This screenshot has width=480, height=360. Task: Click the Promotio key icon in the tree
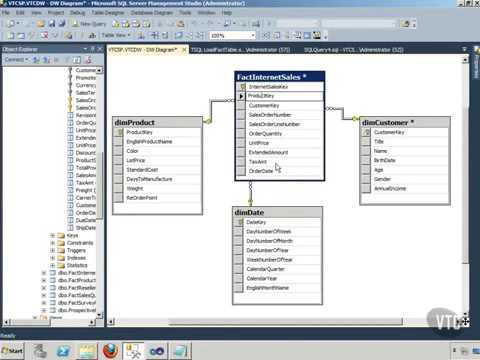tap(70, 78)
